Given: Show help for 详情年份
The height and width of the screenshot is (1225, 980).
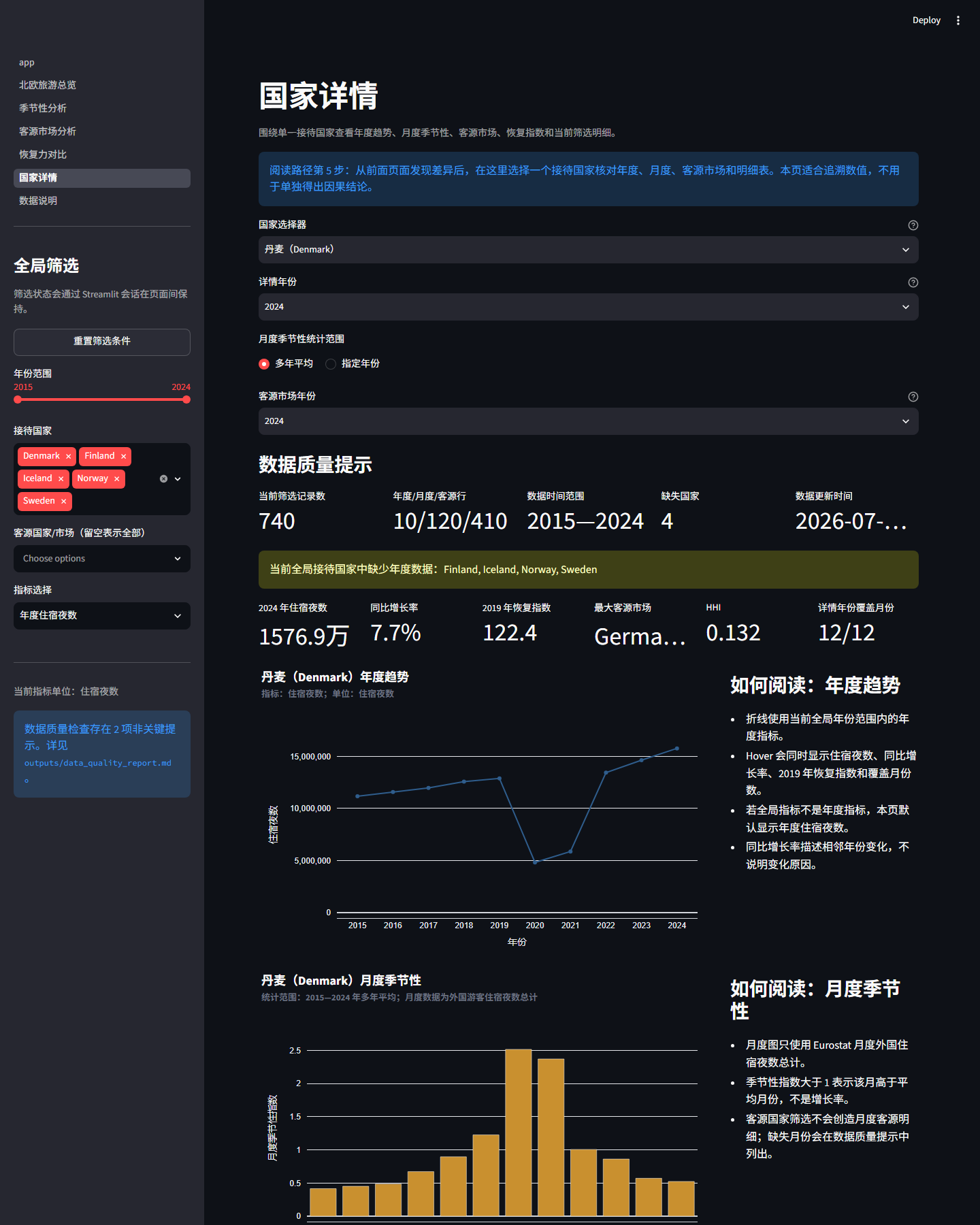Looking at the screenshot, I should (913, 282).
